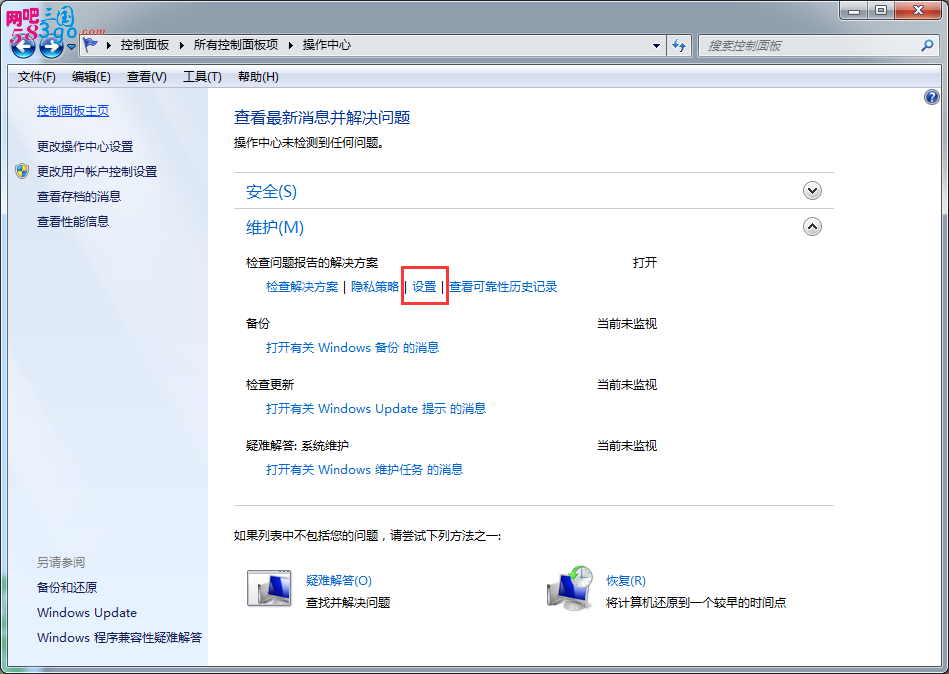Open 恢复(R) link
This screenshot has width=949, height=674.
click(x=626, y=581)
